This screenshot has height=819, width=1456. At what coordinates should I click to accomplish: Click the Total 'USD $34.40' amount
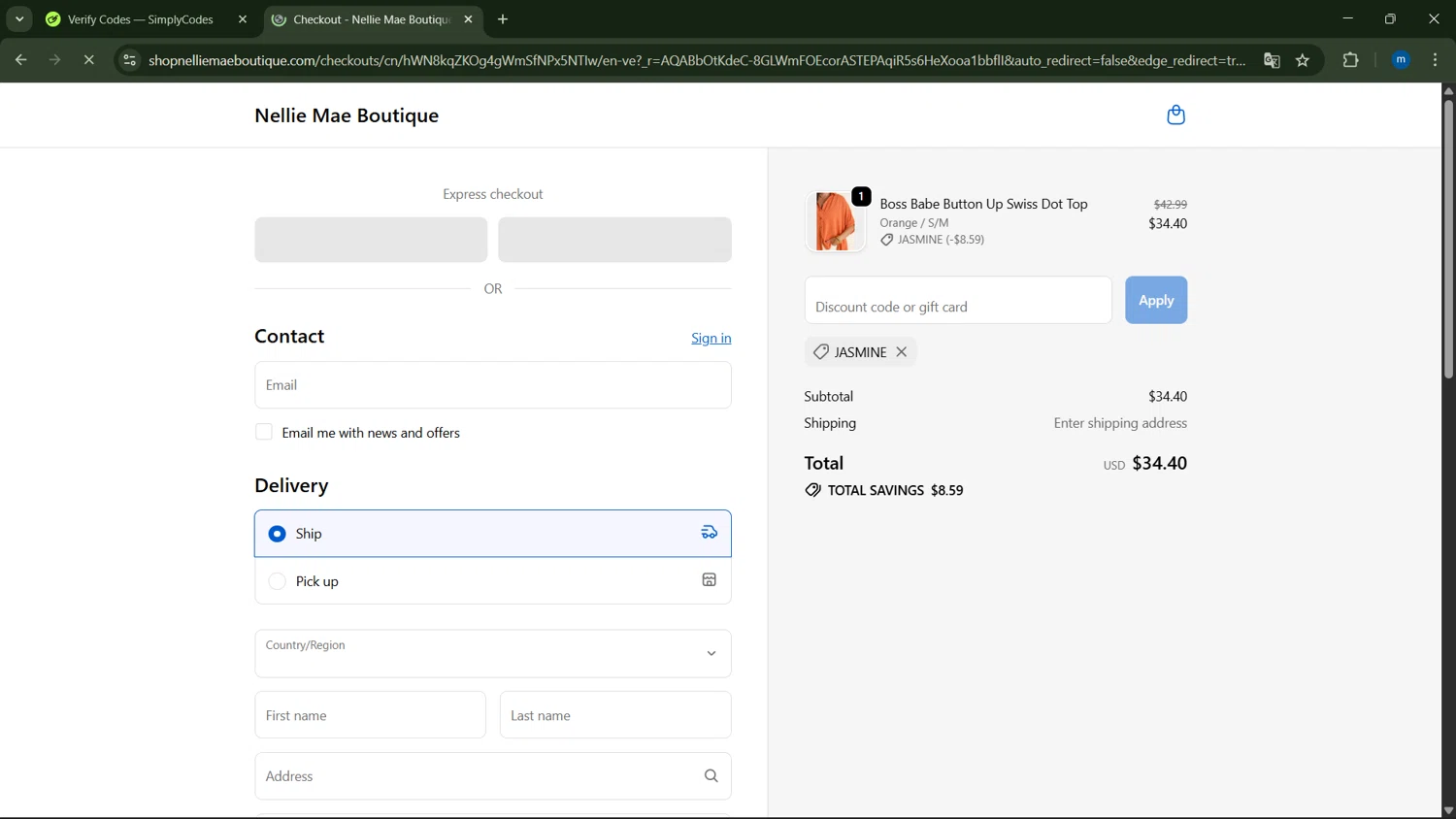click(1145, 463)
